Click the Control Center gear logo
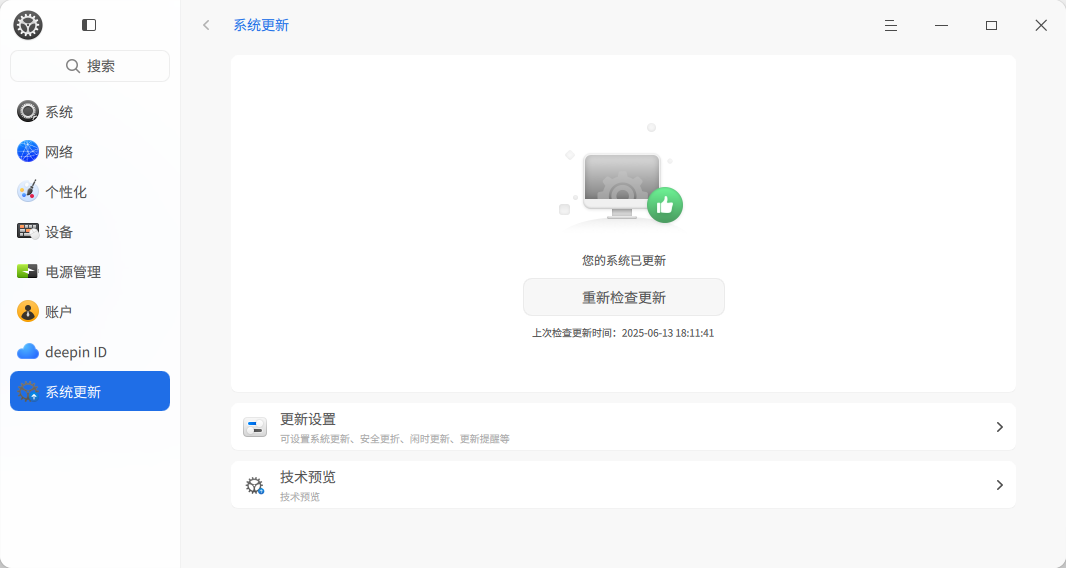1066x568 pixels. tap(28, 25)
